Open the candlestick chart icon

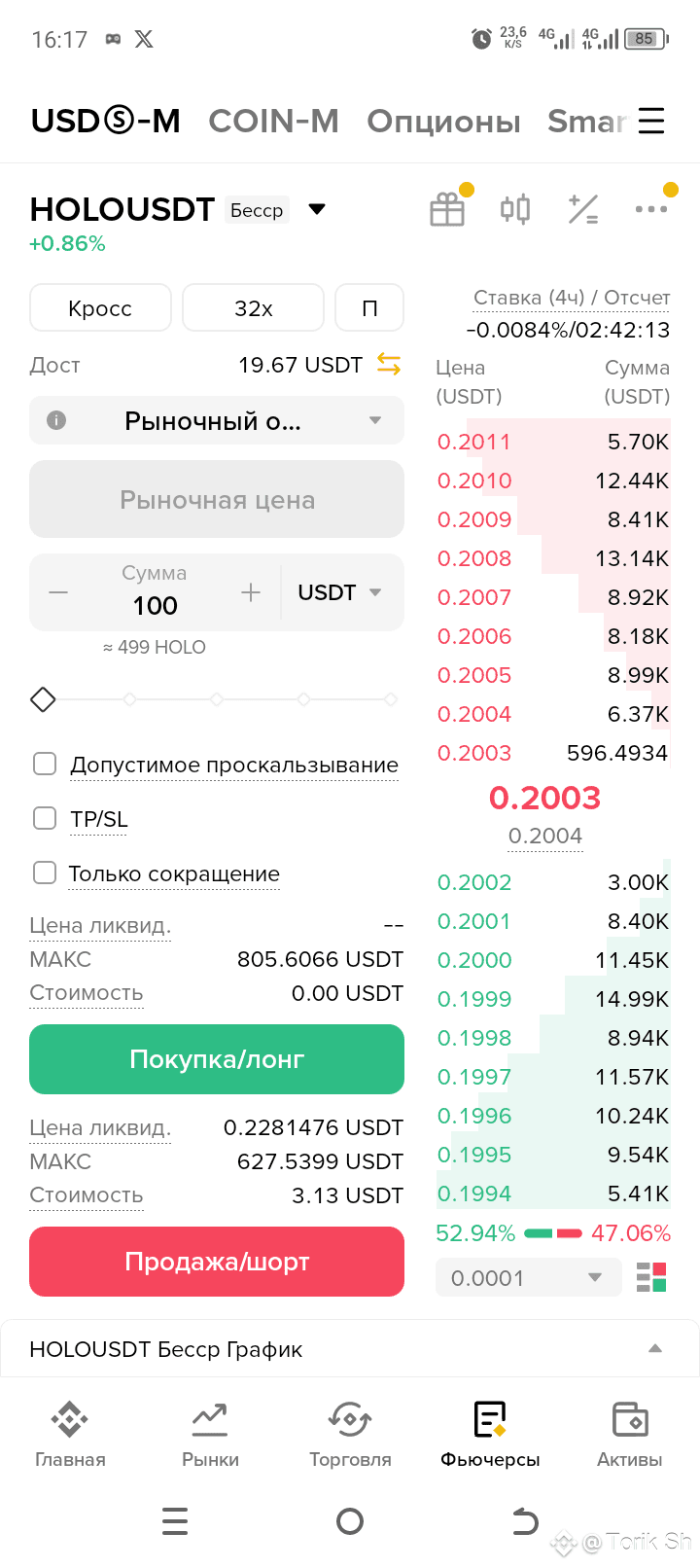515,209
